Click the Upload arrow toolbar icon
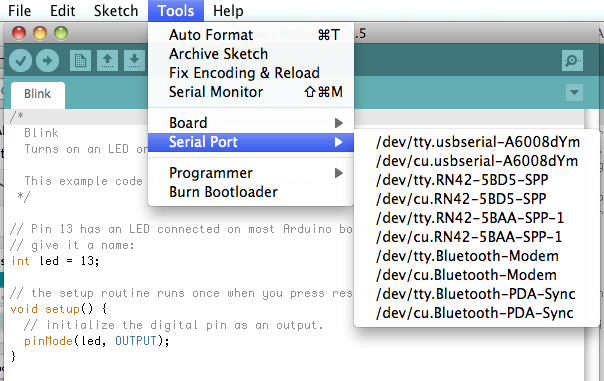The width and height of the screenshot is (604, 381). (47, 60)
